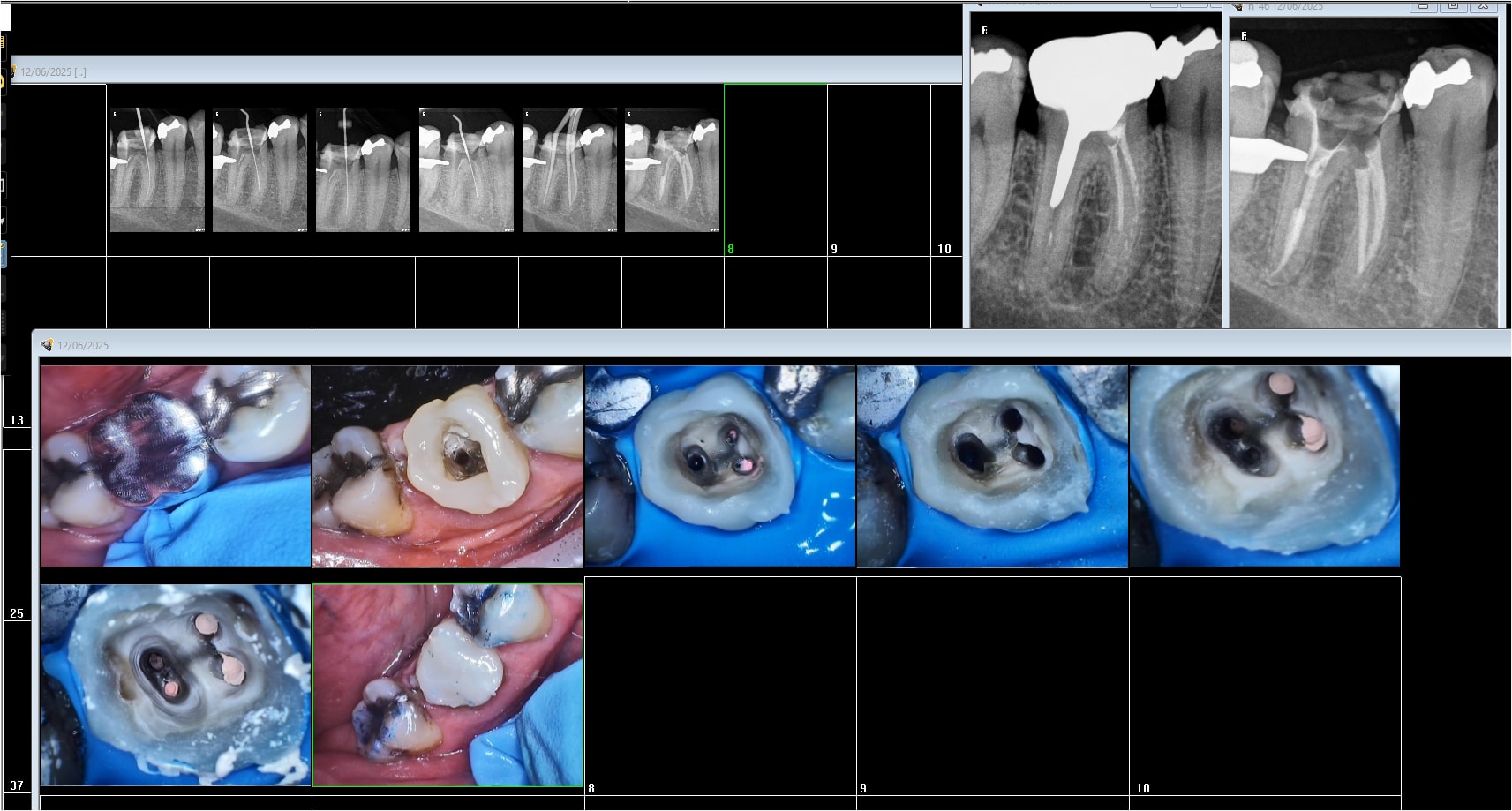Maximize the n°46 X-ray window
Screen dimensions: 1512x811
point(1453,5)
